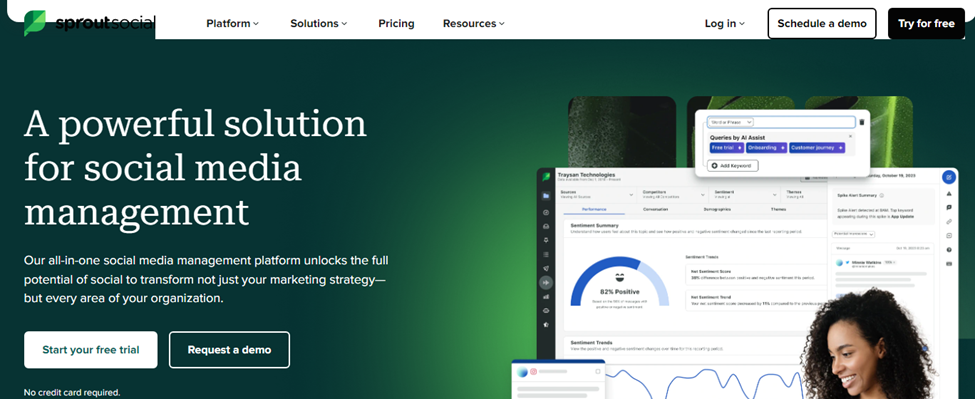
Task: Select the star icon in dashboard sidebar
Action: click(x=546, y=324)
